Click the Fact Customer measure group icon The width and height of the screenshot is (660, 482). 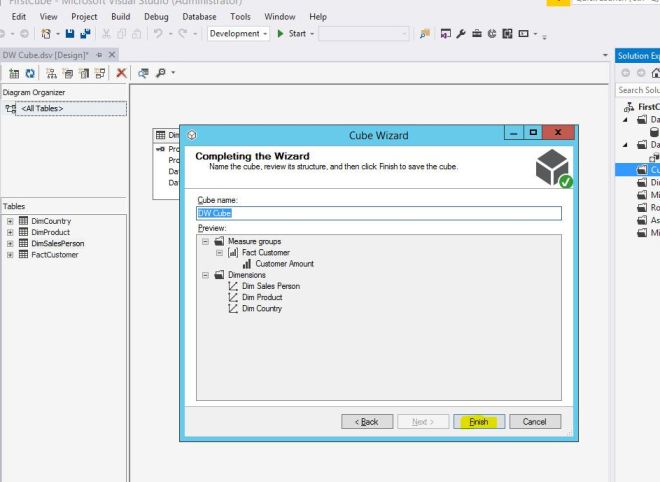[x=231, y=252]
